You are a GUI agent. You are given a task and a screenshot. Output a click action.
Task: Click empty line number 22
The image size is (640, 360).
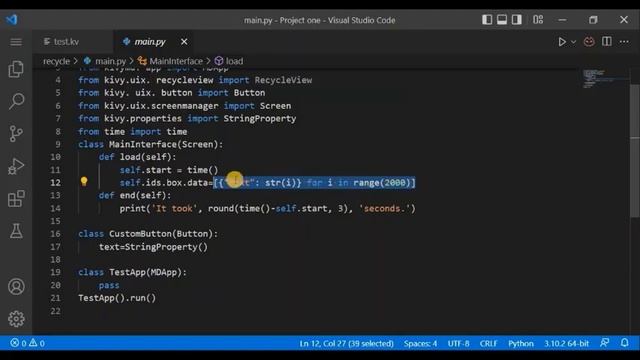[56, 311]
